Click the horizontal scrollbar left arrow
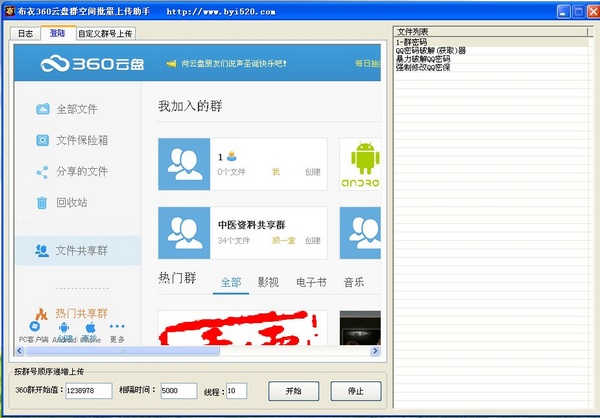Viewport: 600px width, 418px height. pyautogui.click(x=19, y=351)
